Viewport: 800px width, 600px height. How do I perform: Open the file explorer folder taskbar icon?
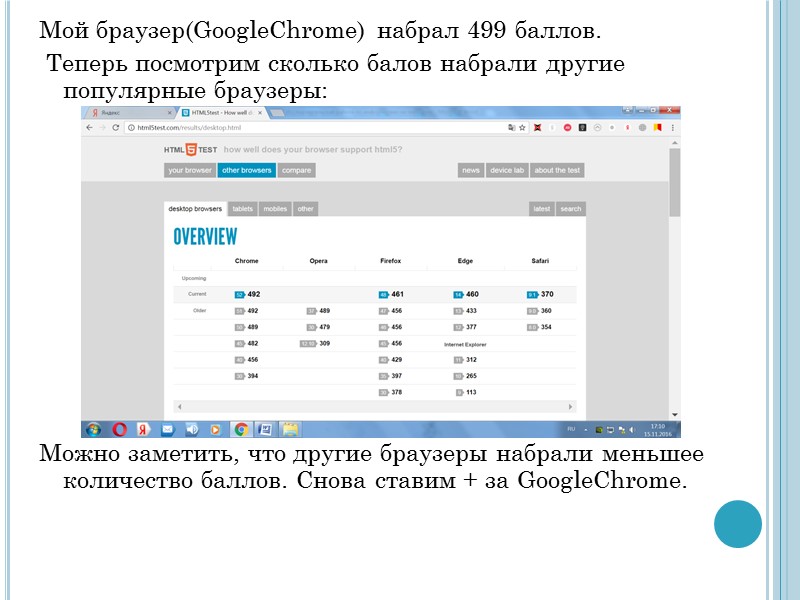[x=290, y=430]
